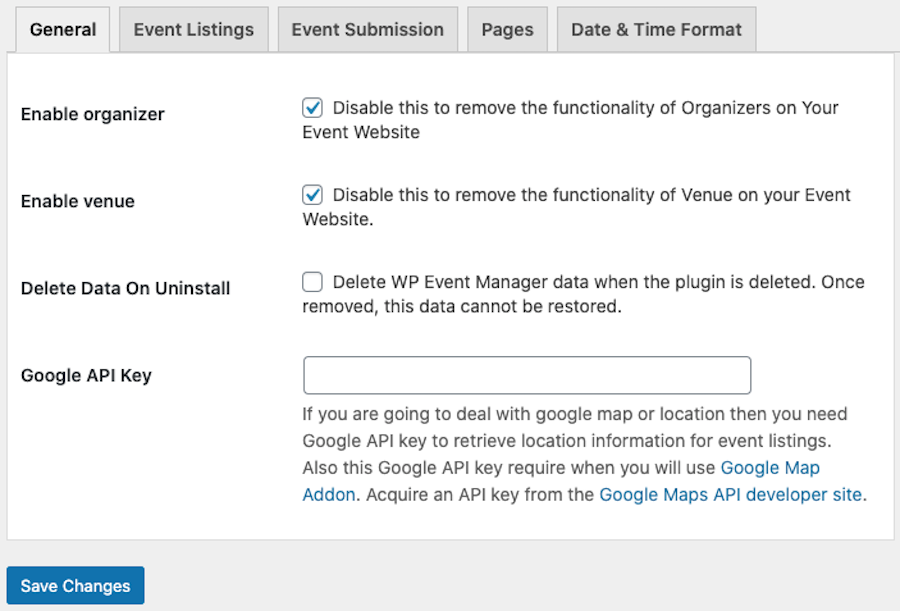
Task: Open the Date & Time Format tab
Action: (656, 29)
